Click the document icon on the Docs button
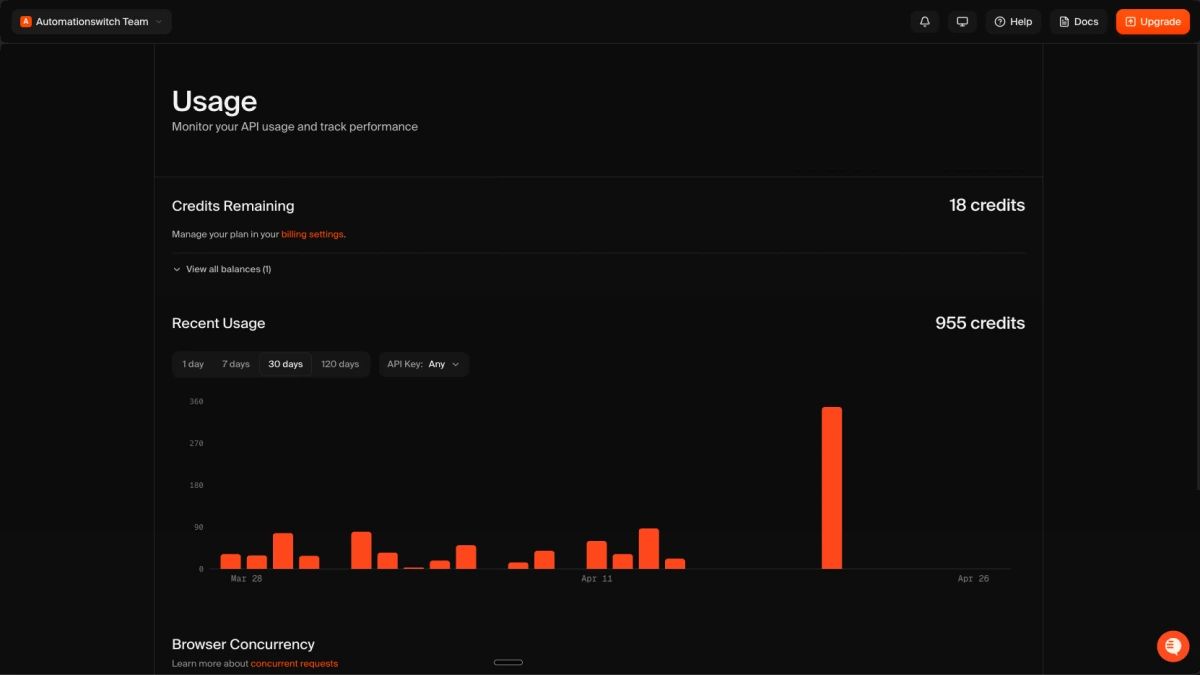Viewport: 1200px width, 675px height. [1064, 21]
